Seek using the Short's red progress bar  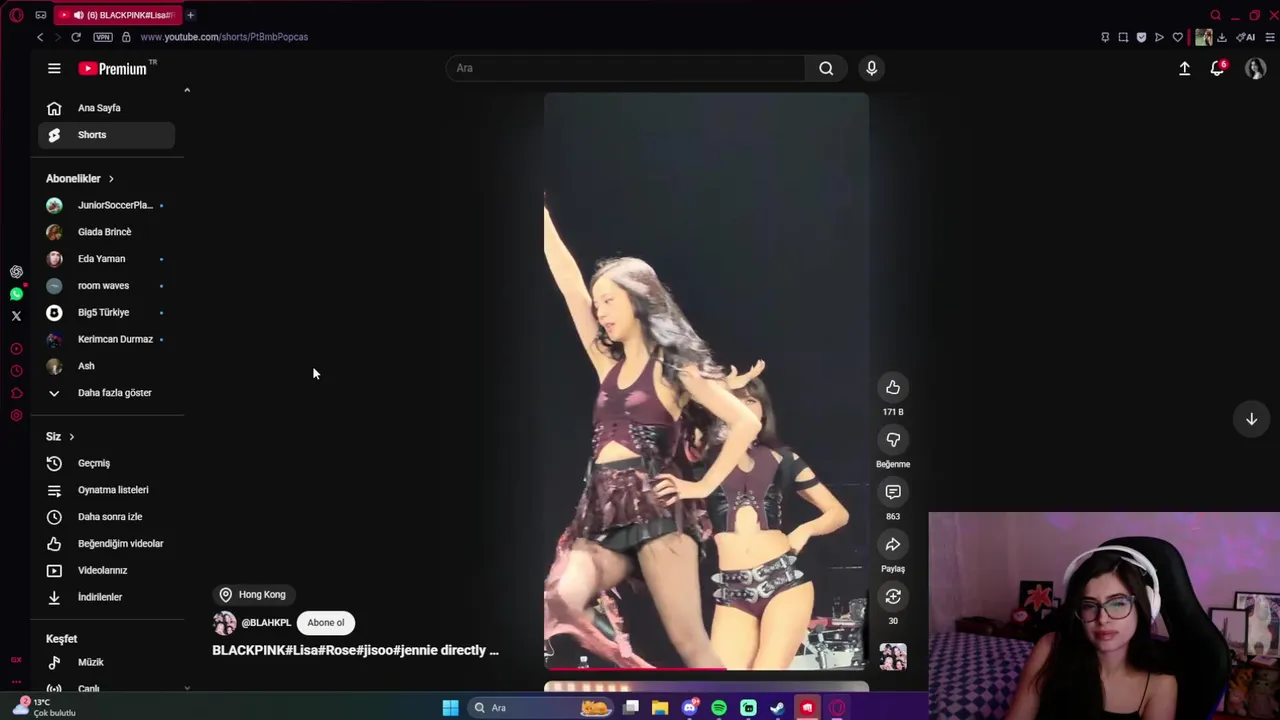click(706, 668)
